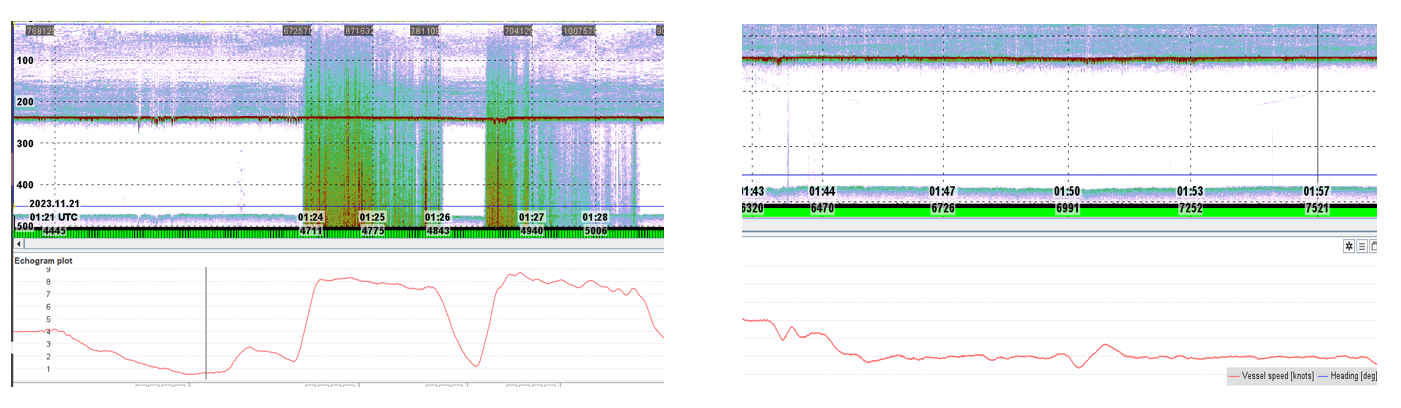1401x408 pixels.
Task: Click the ping number 7521
Action: click(1318, 208)
